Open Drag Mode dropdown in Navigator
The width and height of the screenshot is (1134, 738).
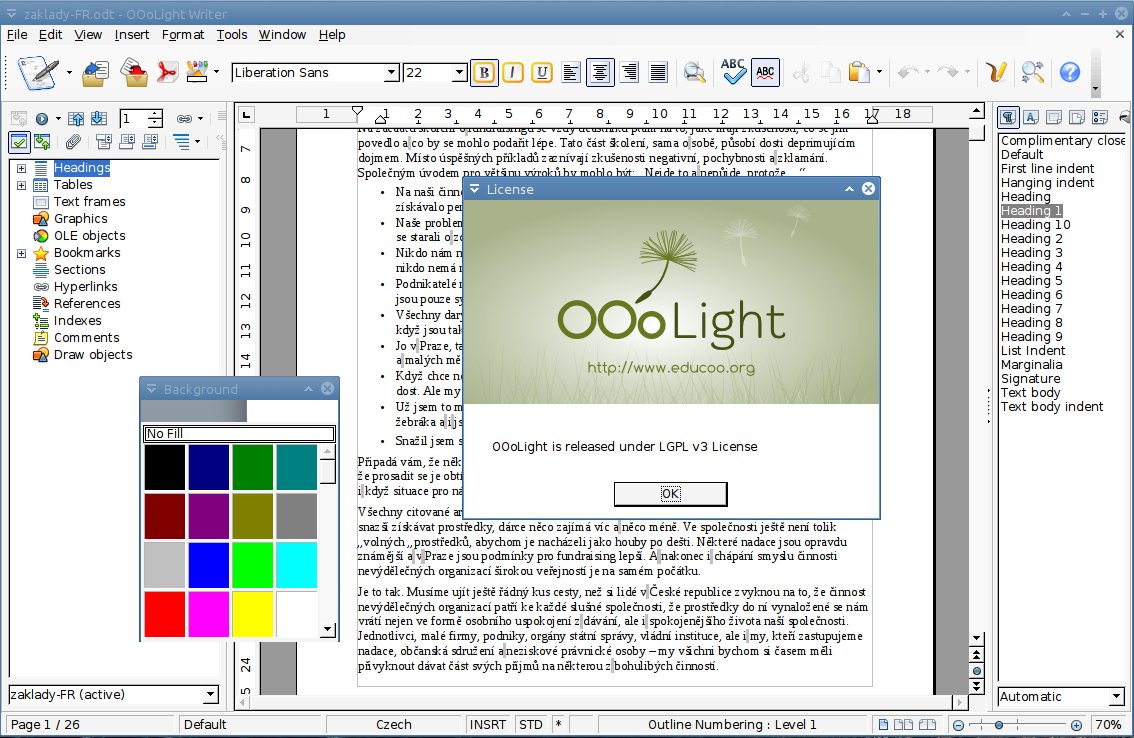point(200,119)
